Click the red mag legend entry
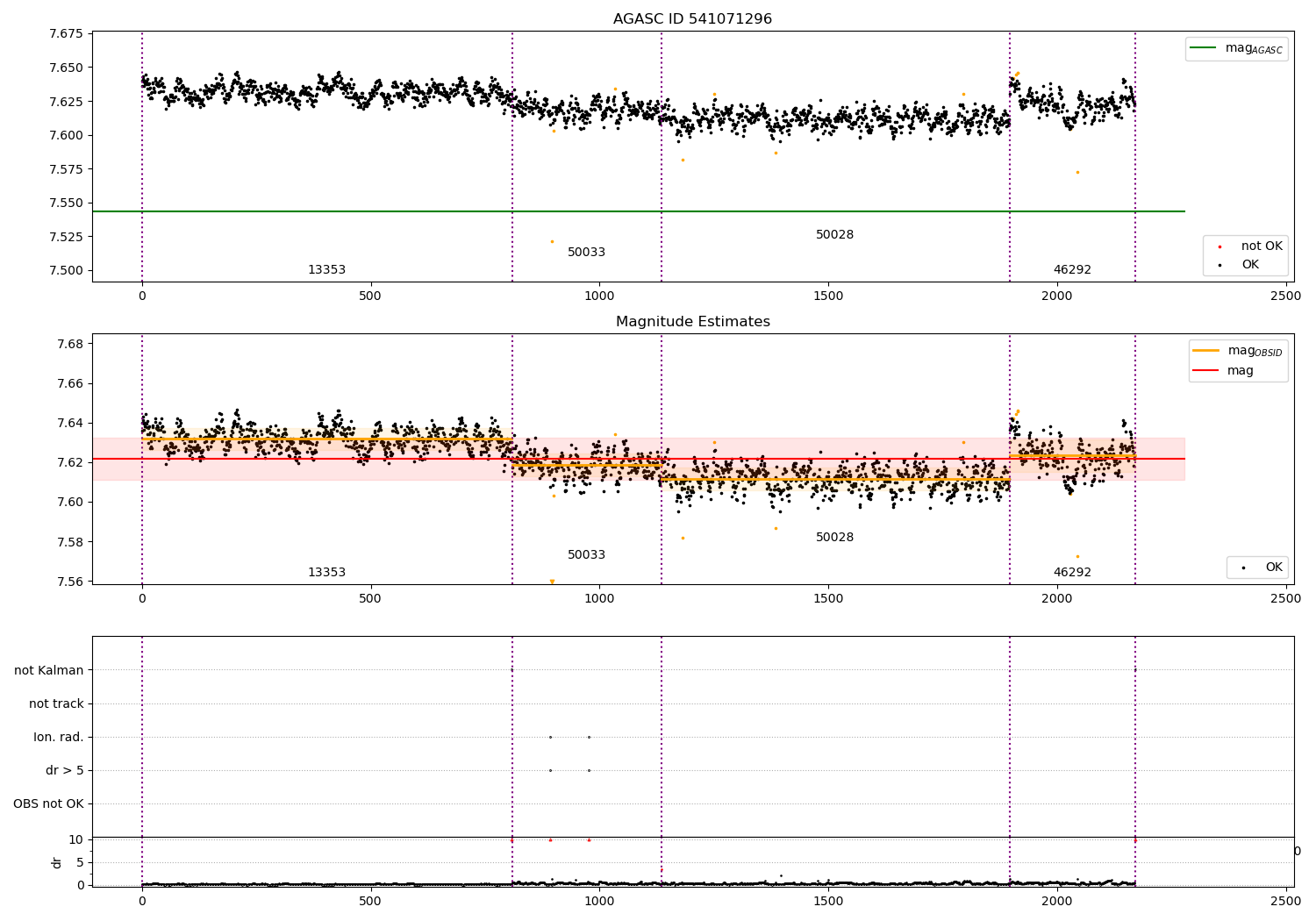1316x921 pixels. tap(1224, 370)
